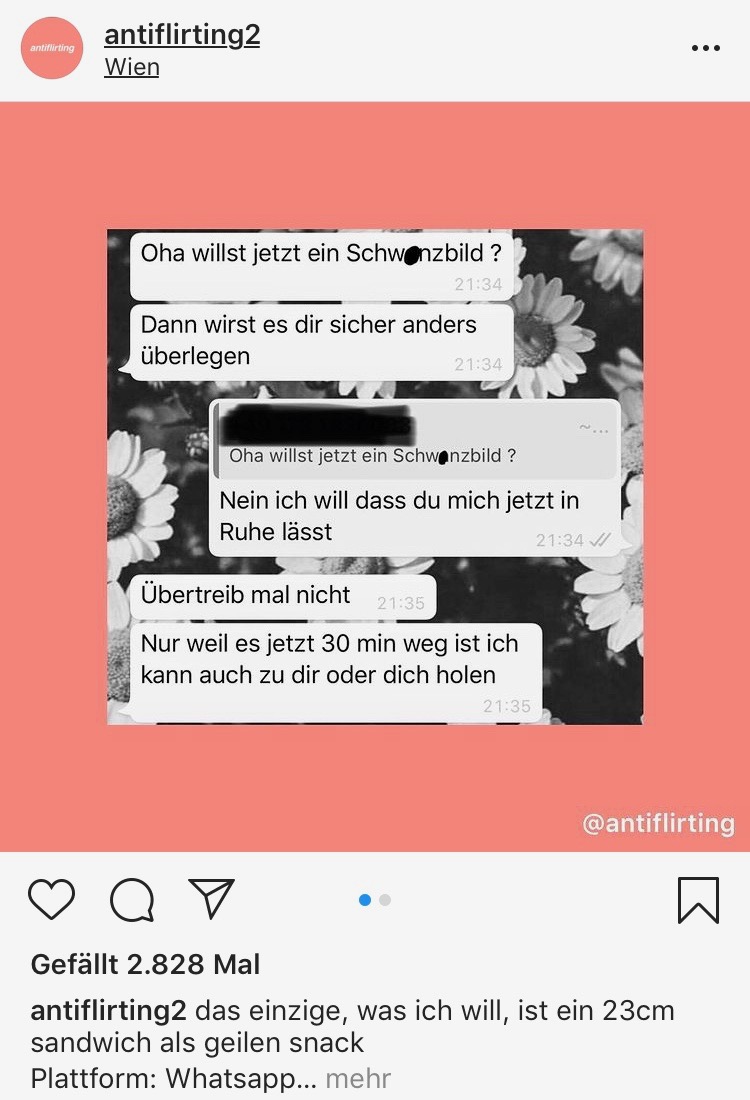Viewport: 750px width, 1100px height.
Task: Save post using bookmark icon
Action: [698, 900]
